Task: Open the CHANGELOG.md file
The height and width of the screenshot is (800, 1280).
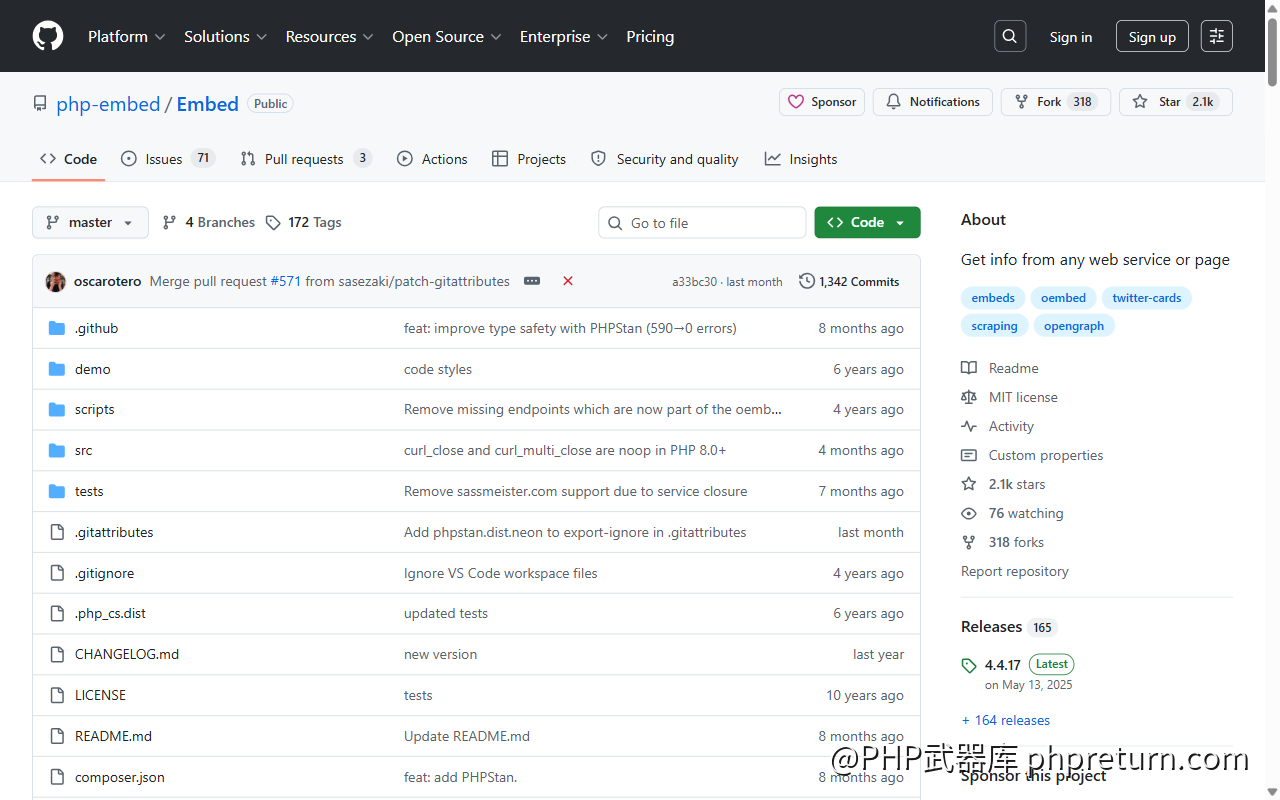Action: tap(127, 655)
